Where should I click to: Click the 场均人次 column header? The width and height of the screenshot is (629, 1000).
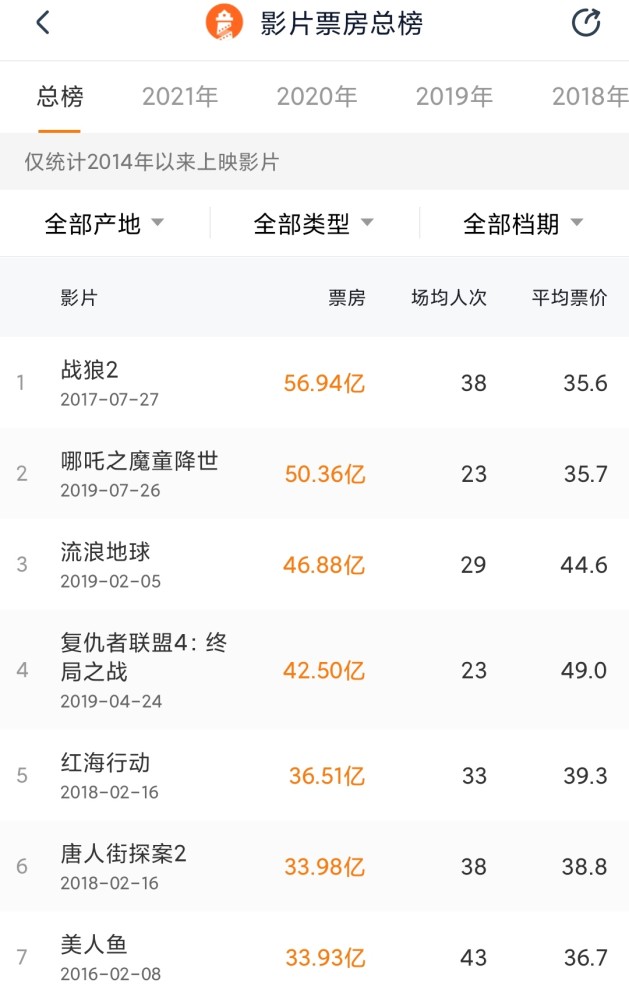pyautogui.click(x=449, y=298)
